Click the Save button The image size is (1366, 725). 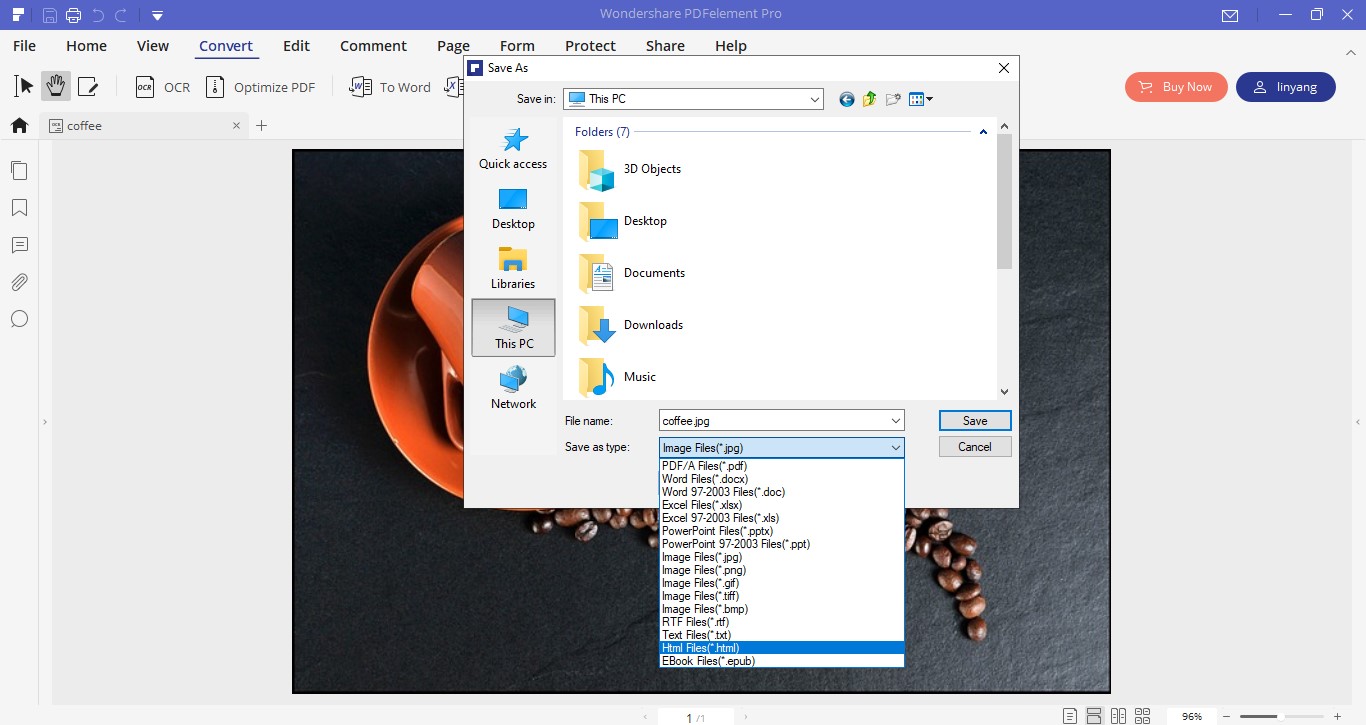975,421
